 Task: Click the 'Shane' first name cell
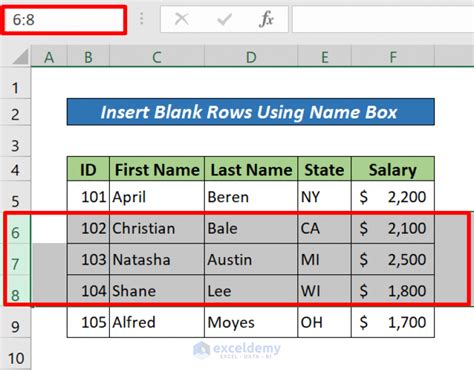click(157, 291)
